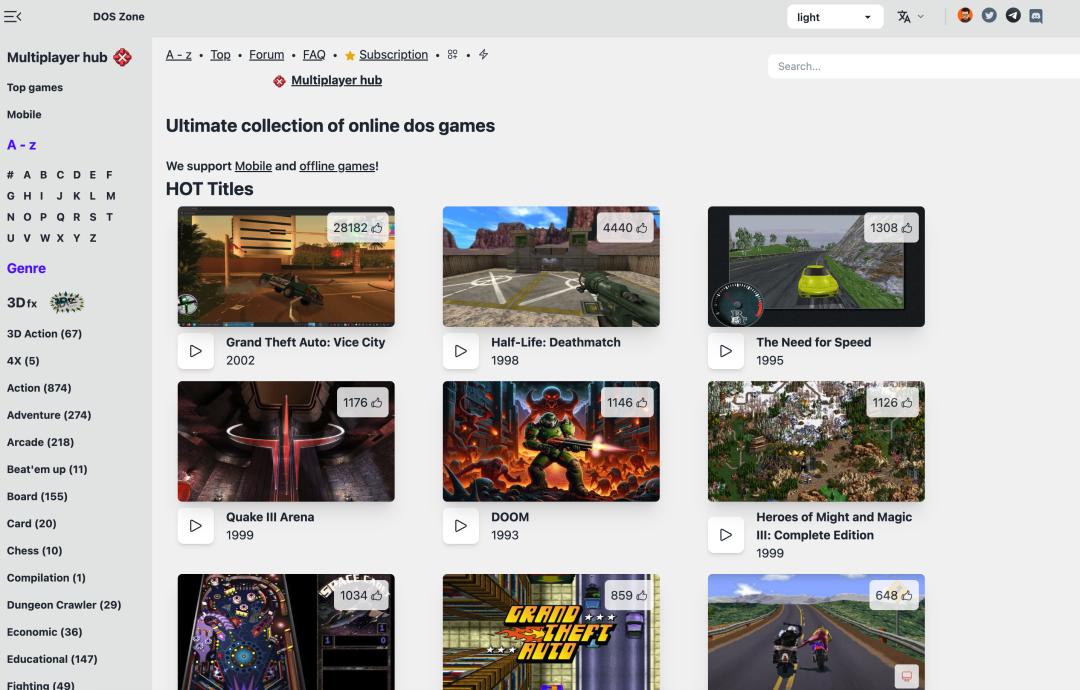Screen dimensions: 1080x690
Task: Click the user avatar icon in header
Action: pyautogui.click(x=965, y=15)
